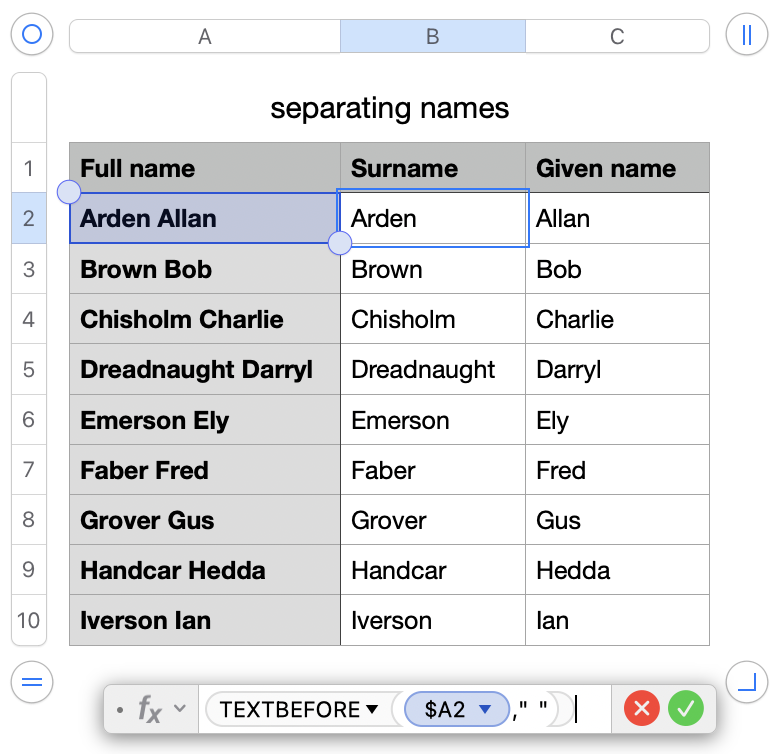Select column A header tab

coord(205,37)
